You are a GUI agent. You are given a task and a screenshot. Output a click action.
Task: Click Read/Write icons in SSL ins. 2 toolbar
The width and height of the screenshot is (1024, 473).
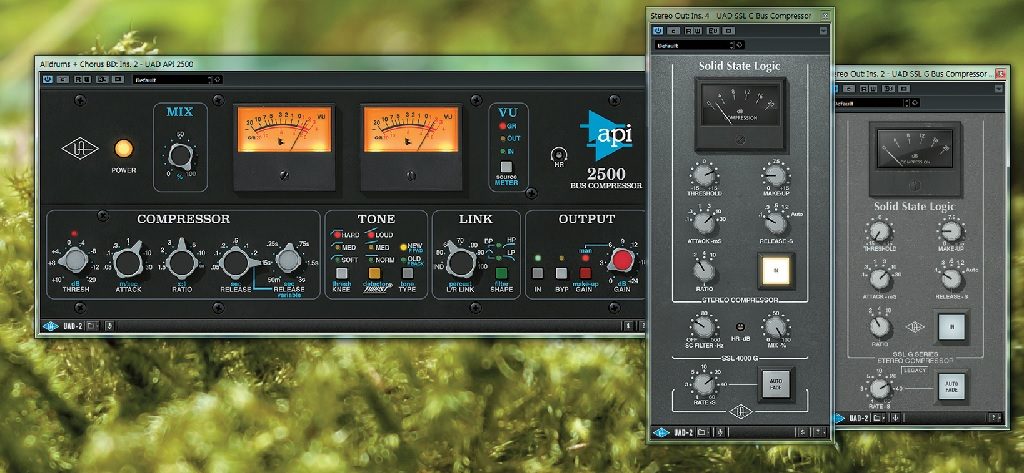click(x=869, y=89)
